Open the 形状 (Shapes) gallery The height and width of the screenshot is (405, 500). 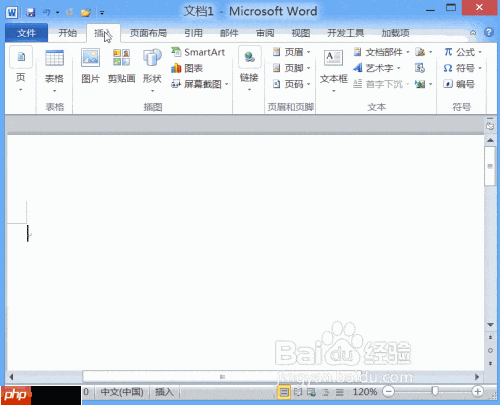(152, 70)
